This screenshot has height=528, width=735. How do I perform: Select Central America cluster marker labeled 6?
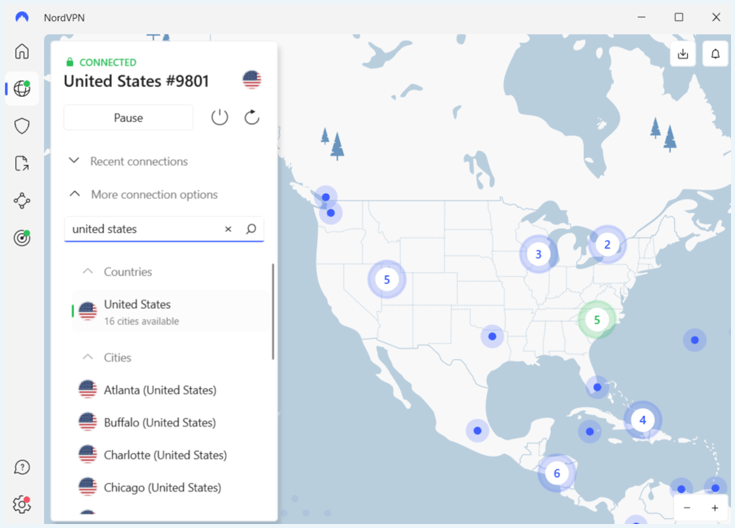click(x=557, y=473)
